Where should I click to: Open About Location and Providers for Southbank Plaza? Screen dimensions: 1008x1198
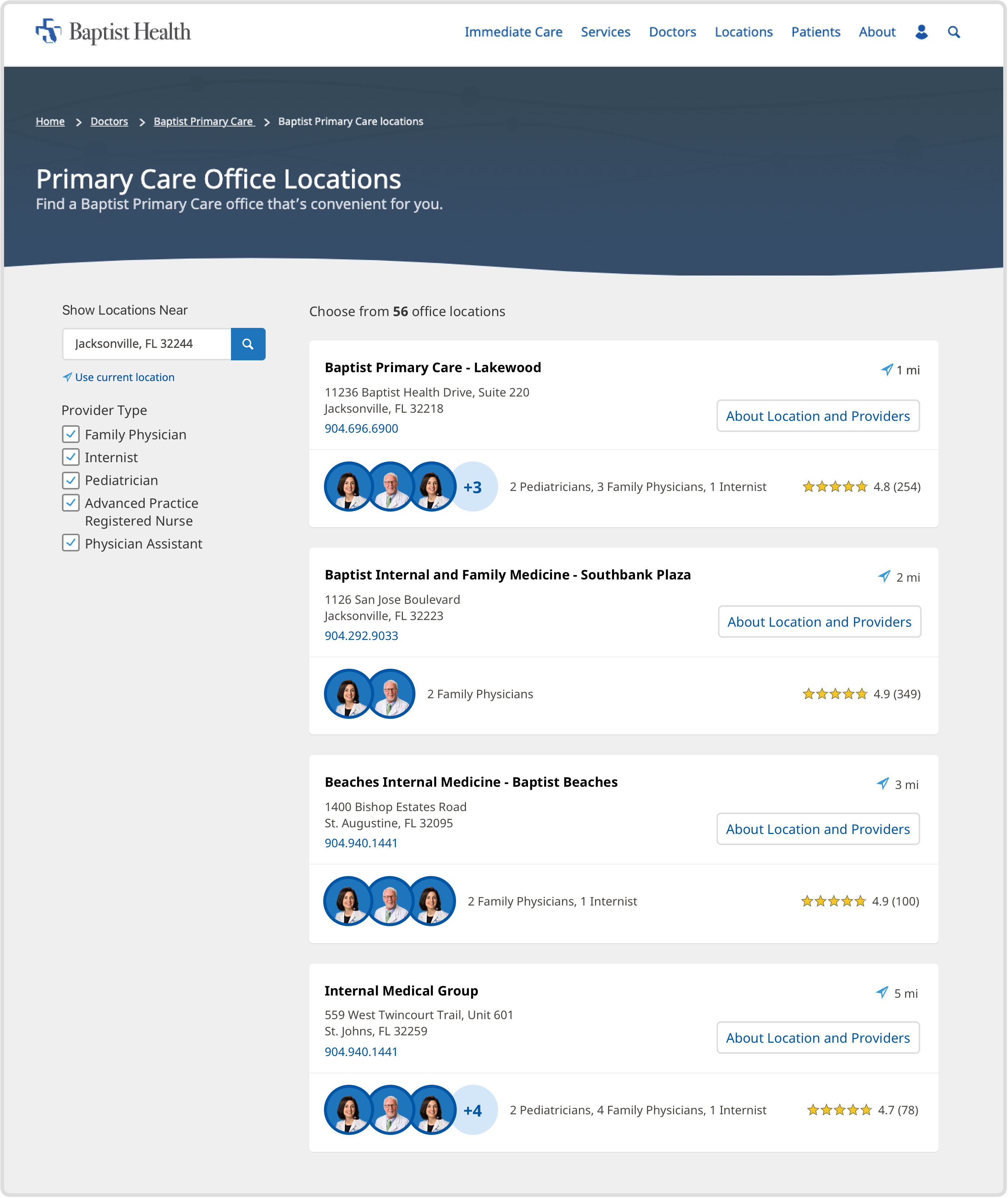tap(819, 621)
